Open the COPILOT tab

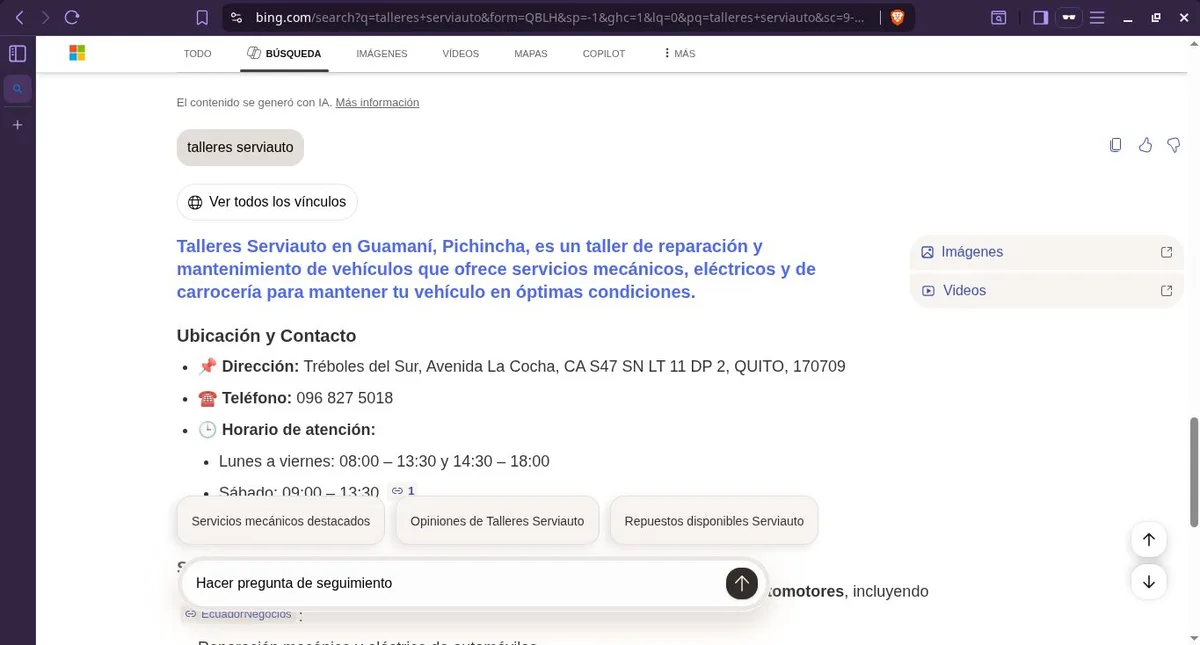pos(604,54)
